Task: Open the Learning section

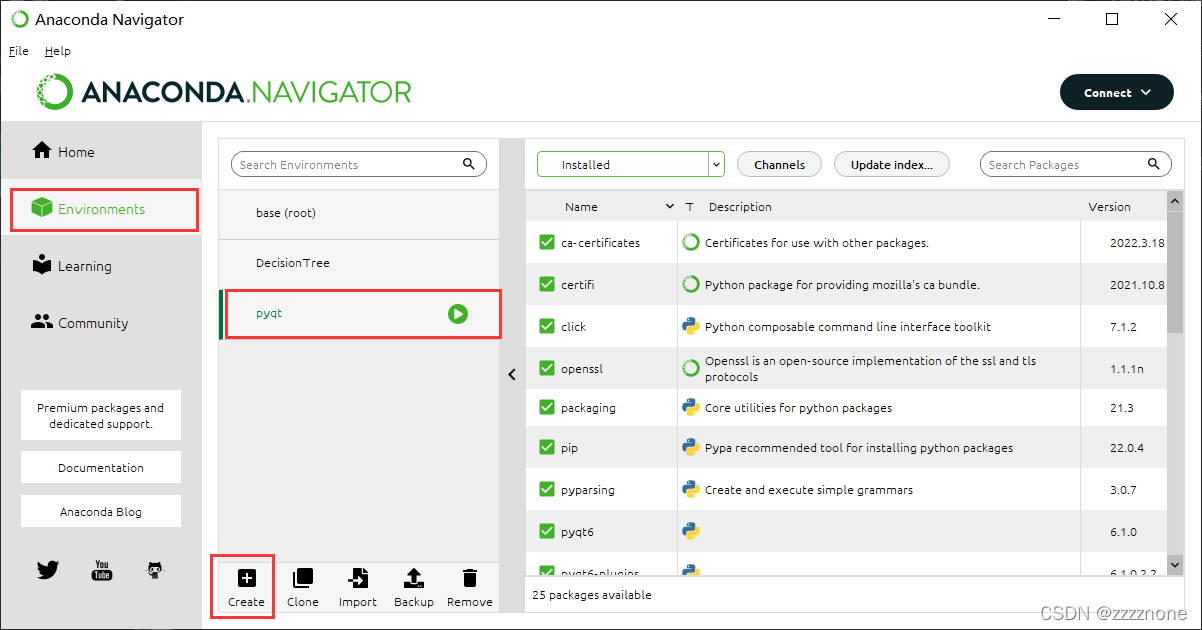Action: (x=72, y=266)
